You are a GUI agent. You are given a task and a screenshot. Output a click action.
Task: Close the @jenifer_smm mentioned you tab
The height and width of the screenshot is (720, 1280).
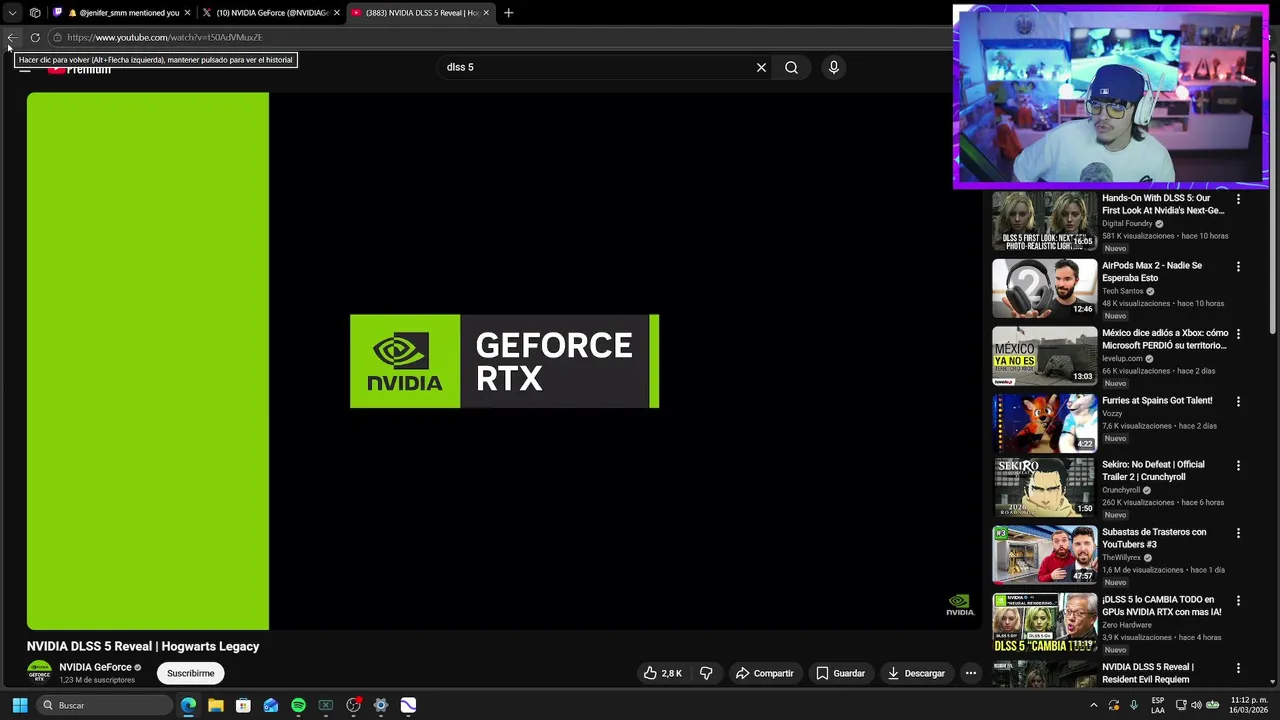[x=187, y=13]
